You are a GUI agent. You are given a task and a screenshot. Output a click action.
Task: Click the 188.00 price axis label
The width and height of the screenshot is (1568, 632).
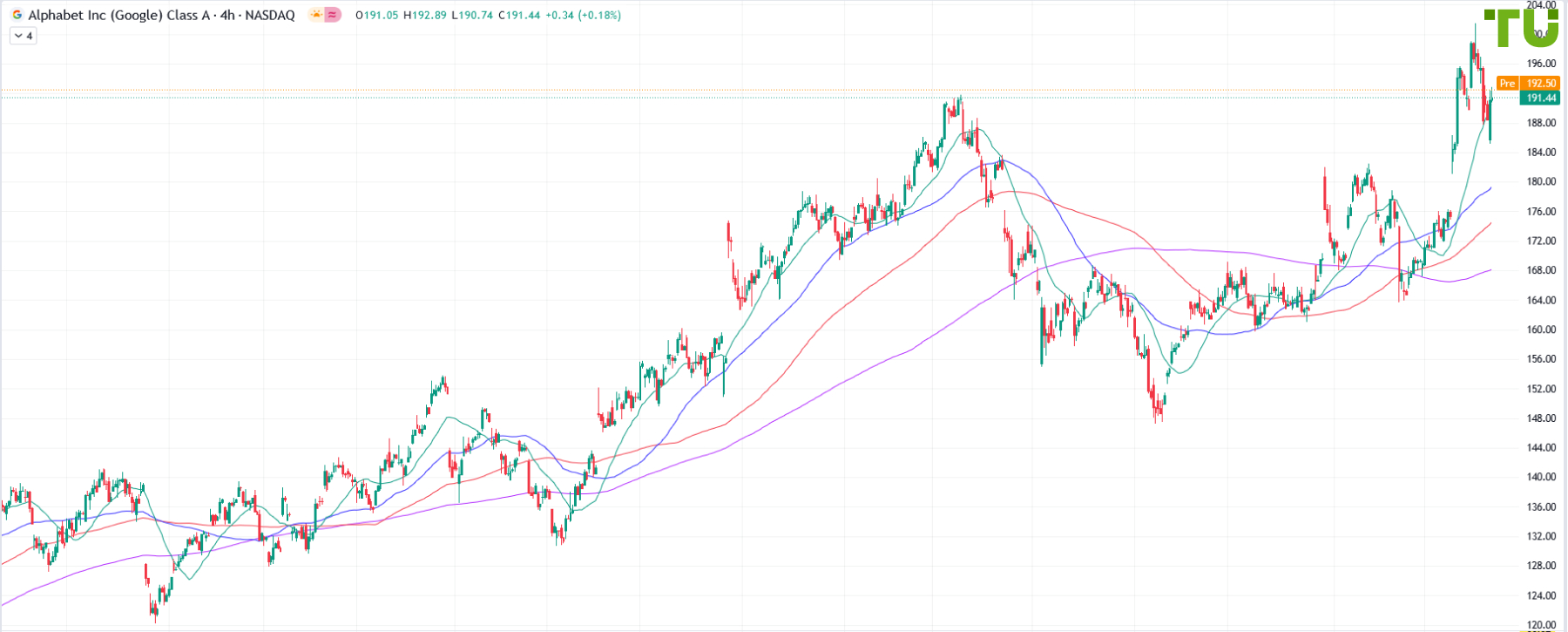pyautogui.click(x=1541, y=123)
